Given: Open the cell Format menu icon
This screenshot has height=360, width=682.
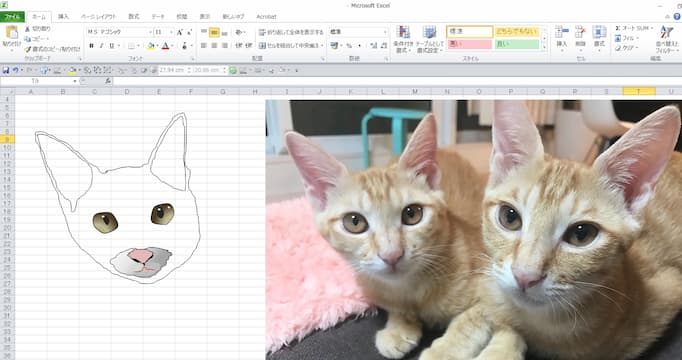Looking at the screenshot, I should [599, 33].
